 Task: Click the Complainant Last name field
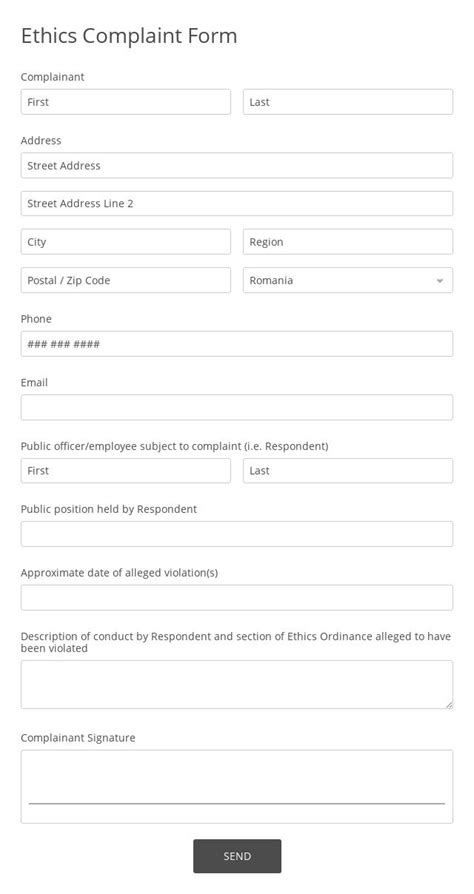(x=348, y=102)
